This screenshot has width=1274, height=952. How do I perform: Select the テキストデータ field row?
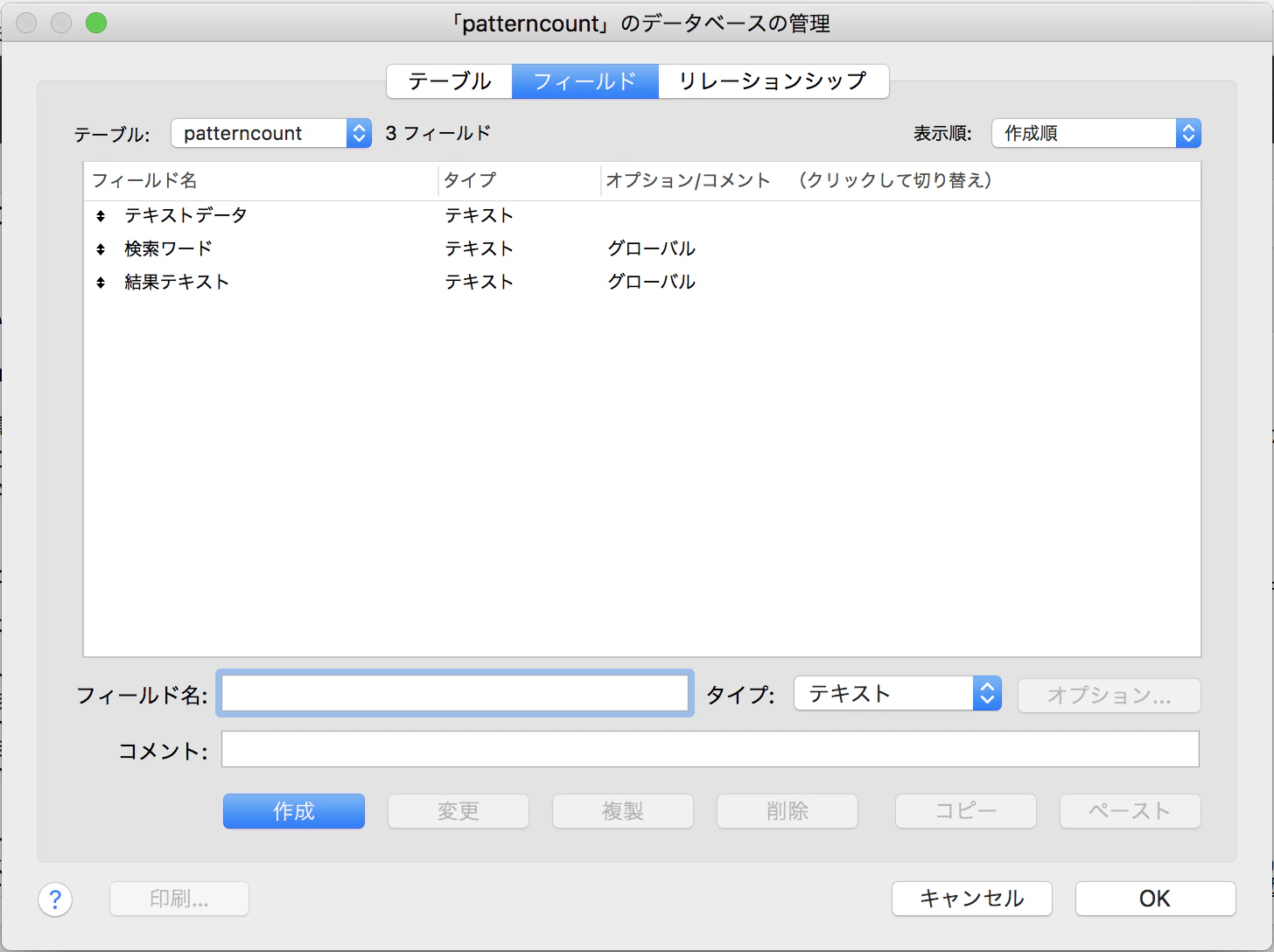click(642, 215)
